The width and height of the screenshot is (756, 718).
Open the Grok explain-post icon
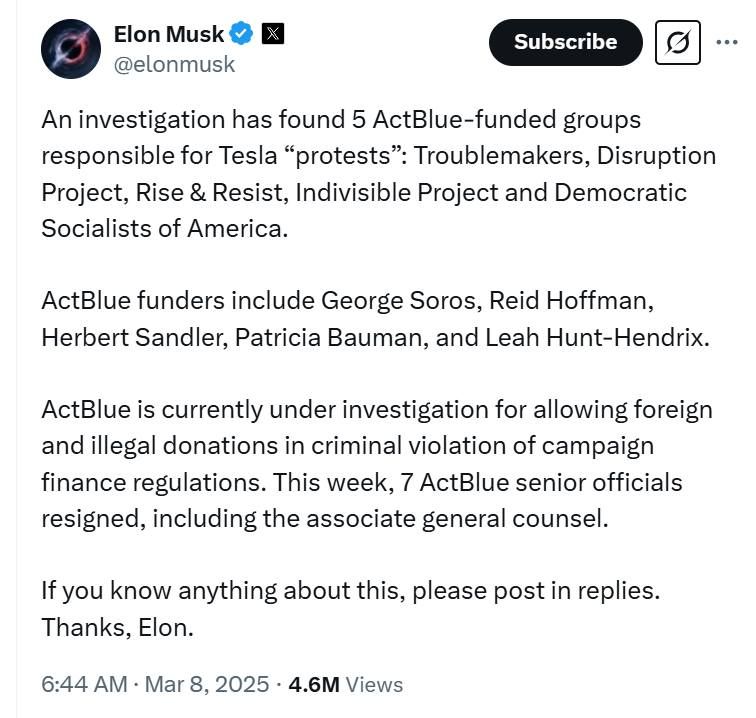click(677, 42)
